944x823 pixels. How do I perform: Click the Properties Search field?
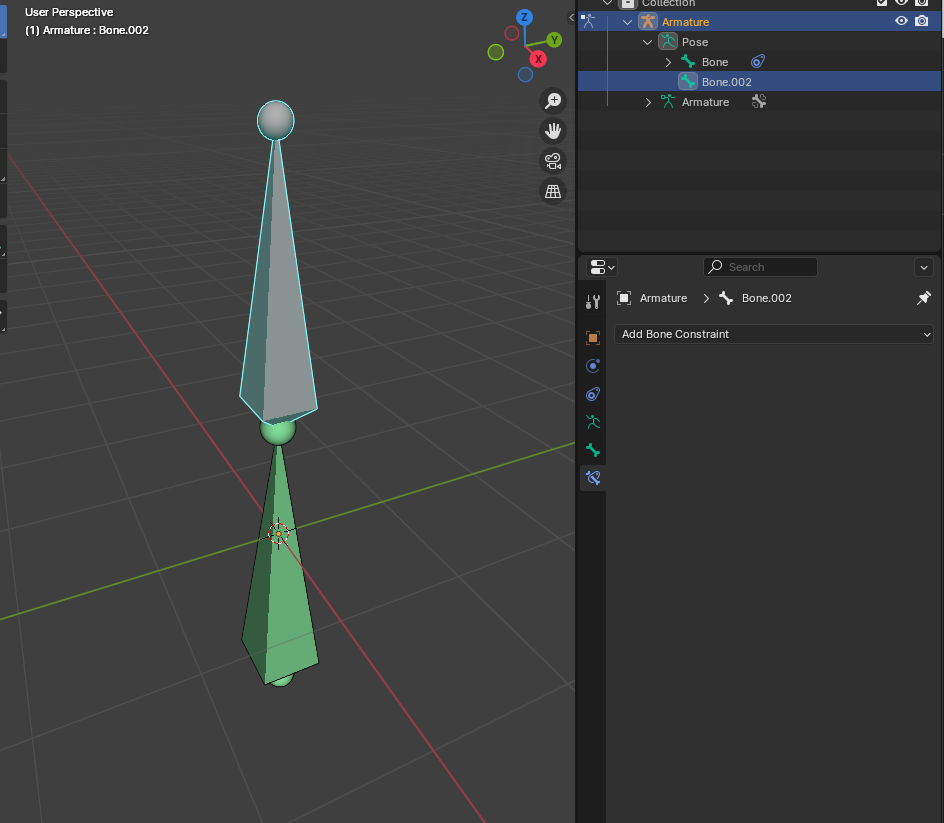click(760, 267)
